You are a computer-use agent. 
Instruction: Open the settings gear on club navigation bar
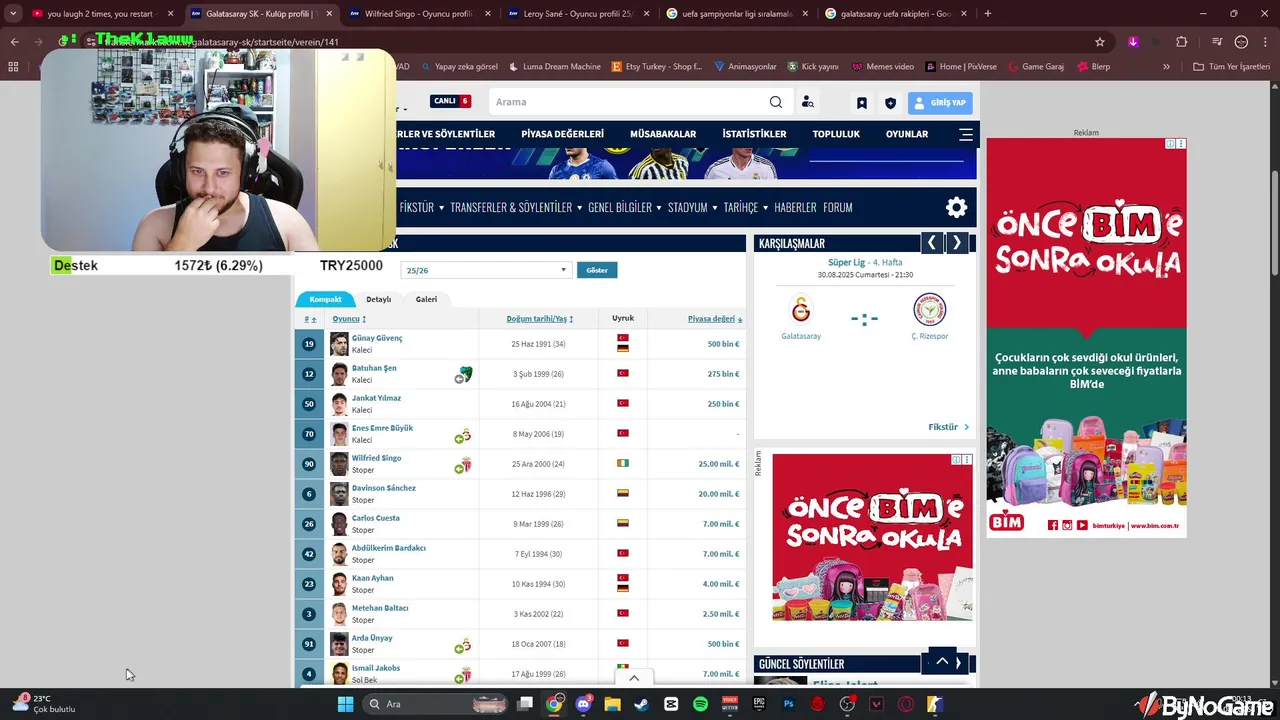point(957,207)
